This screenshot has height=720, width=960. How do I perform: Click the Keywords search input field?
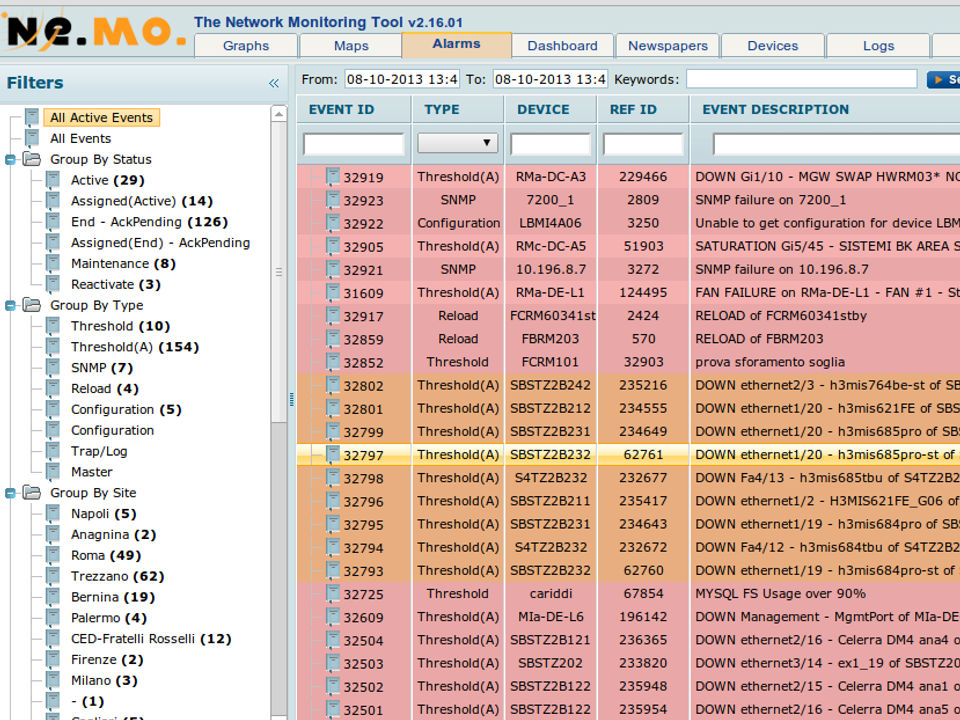pyautogui.click(x=801, y=79)
